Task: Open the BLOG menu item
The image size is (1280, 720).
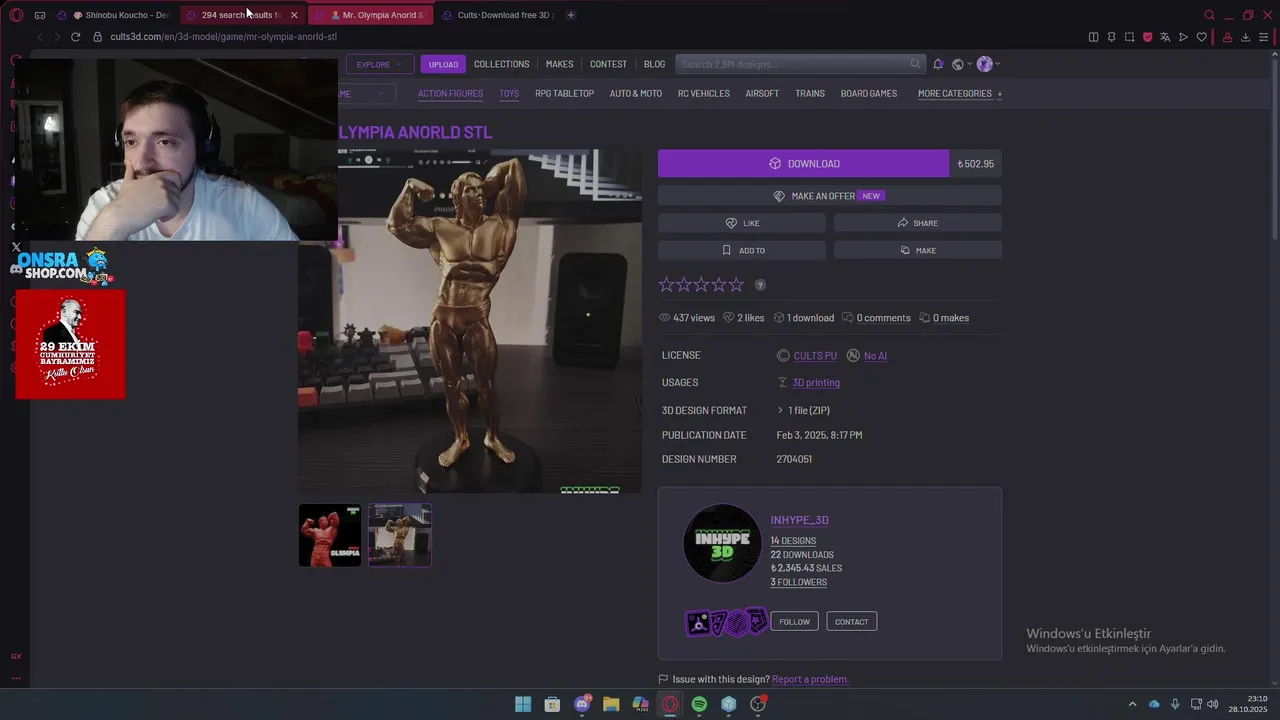Action: pyautogui.click(x=654, y=64)
